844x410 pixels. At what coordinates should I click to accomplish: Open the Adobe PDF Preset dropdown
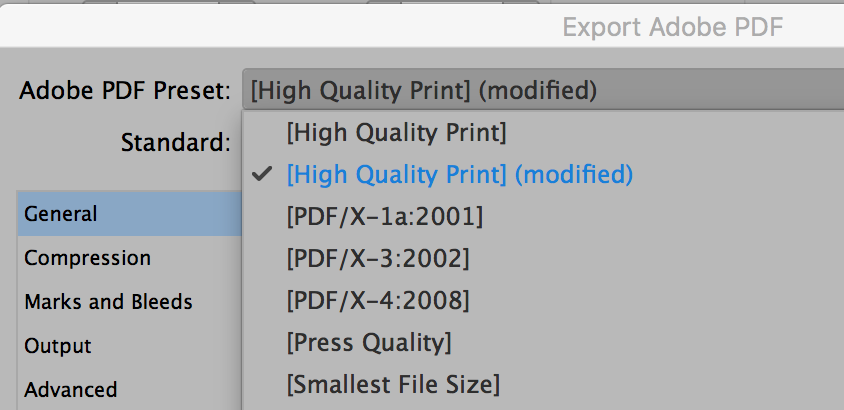[540, 91]
